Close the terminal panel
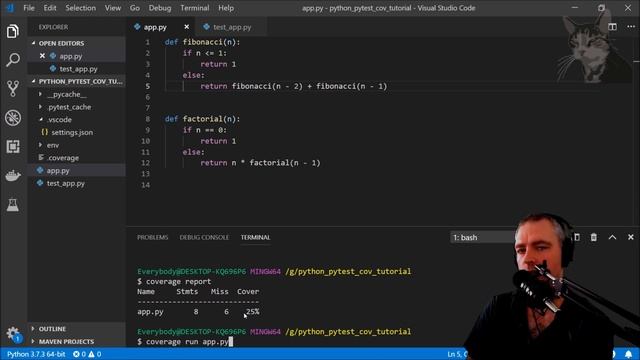Screen dimensions: 640x360 631,237
